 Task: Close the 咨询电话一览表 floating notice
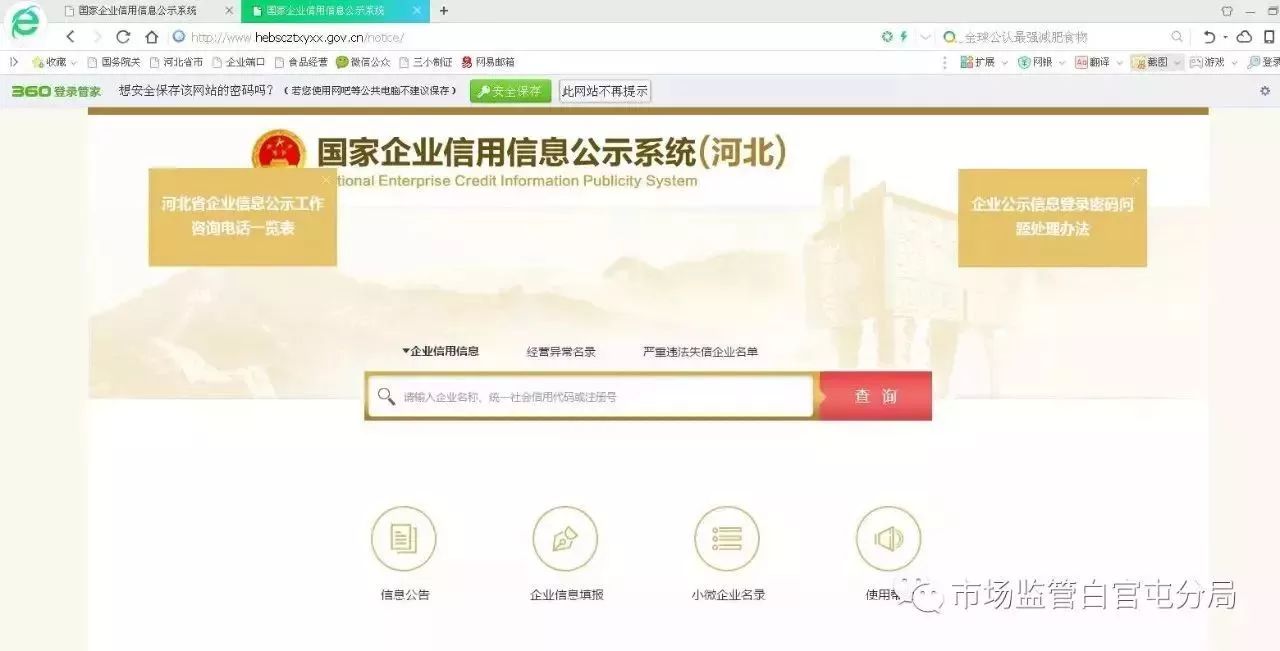tap(326, 180)
